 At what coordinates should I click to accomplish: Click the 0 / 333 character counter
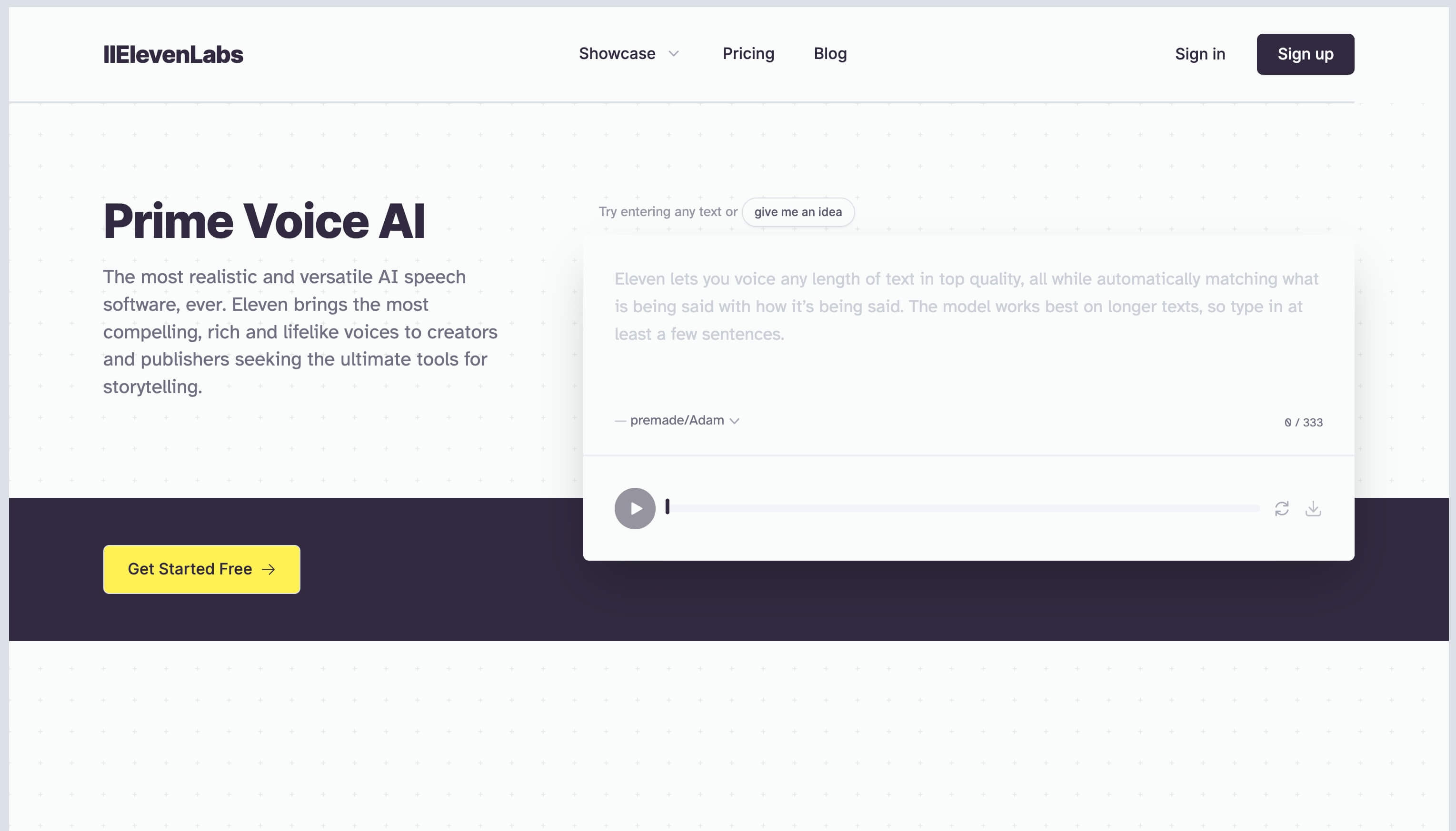[x=1303, y=422]
